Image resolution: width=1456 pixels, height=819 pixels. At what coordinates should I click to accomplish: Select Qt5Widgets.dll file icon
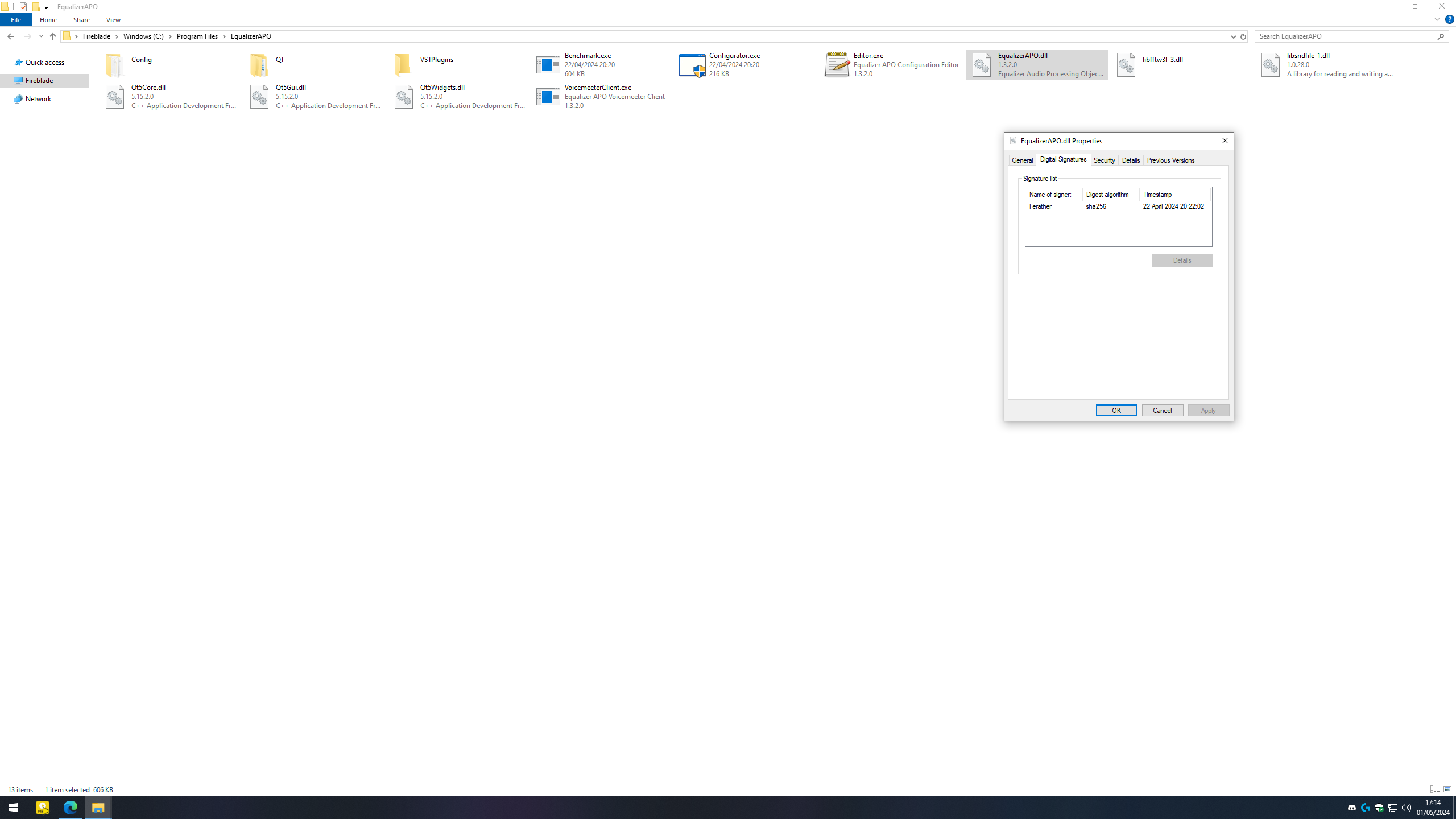click(403, 97)
